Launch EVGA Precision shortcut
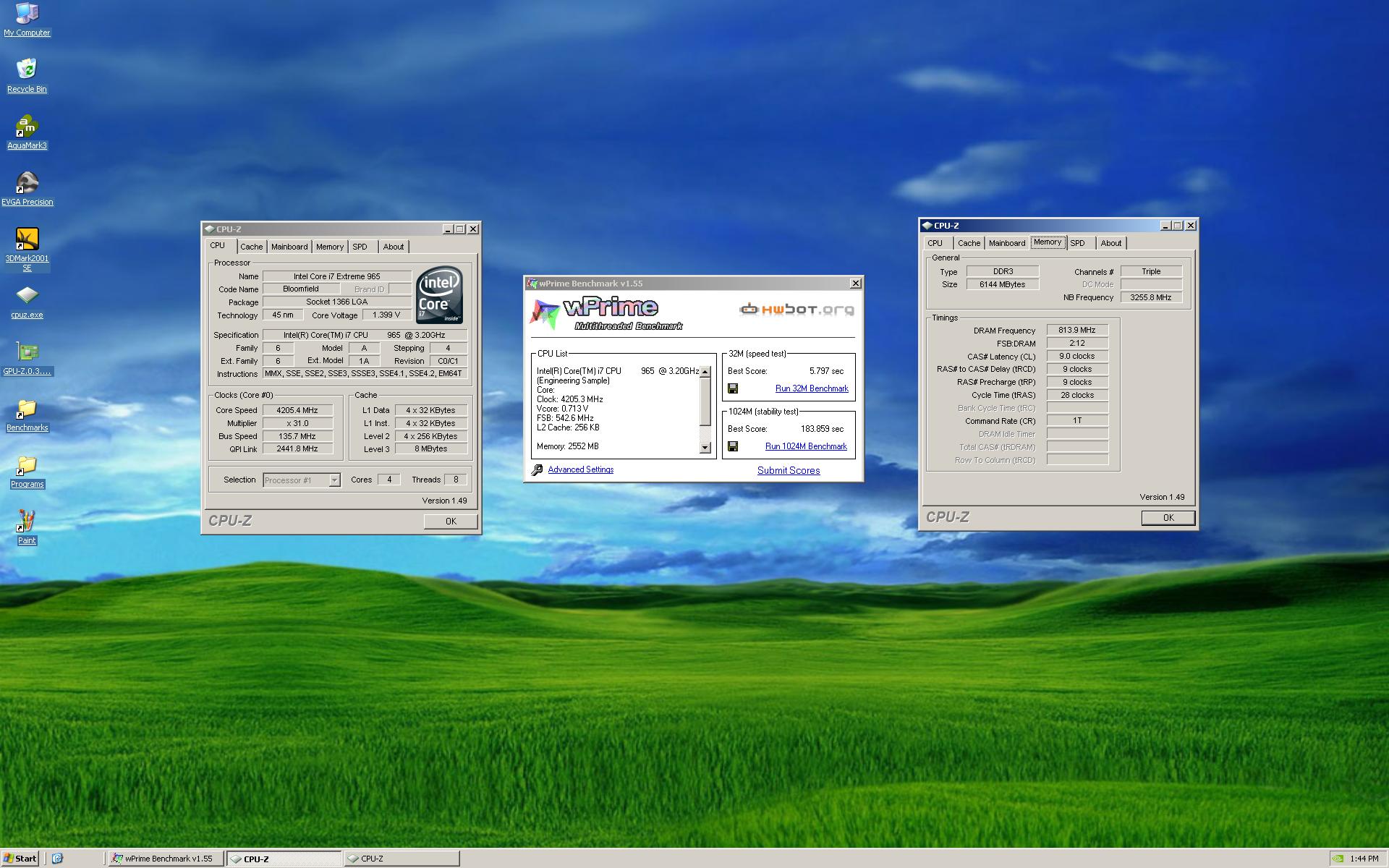The width and height of the screenshot is (1389, 868). tap(27, 188)
